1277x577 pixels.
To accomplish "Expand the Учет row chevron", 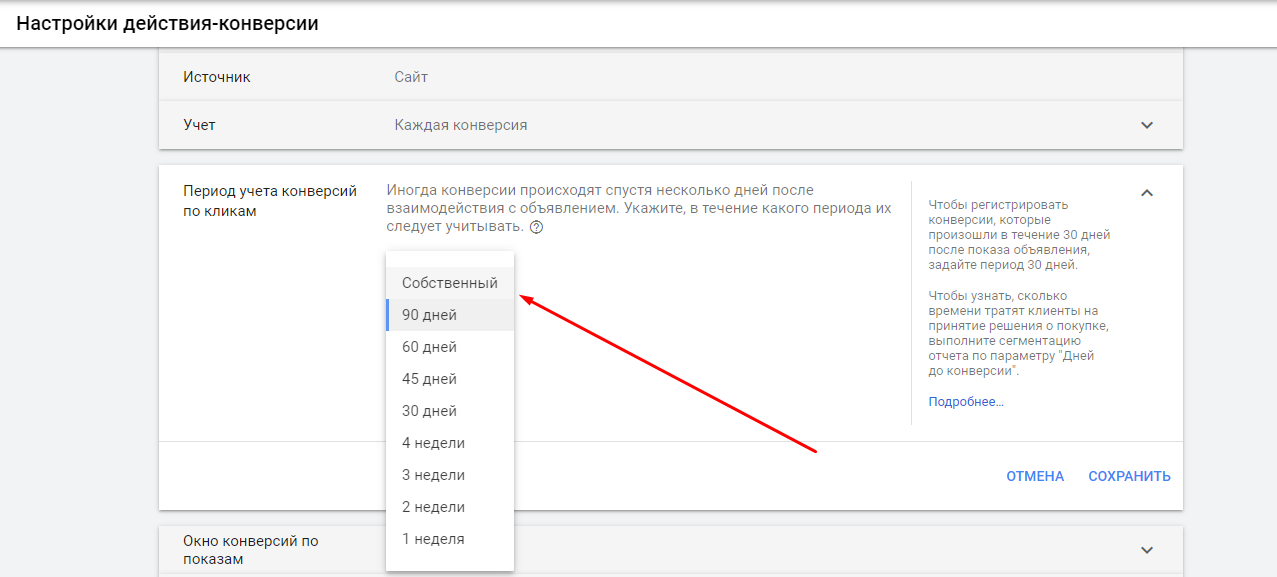I will [1147, 125].
